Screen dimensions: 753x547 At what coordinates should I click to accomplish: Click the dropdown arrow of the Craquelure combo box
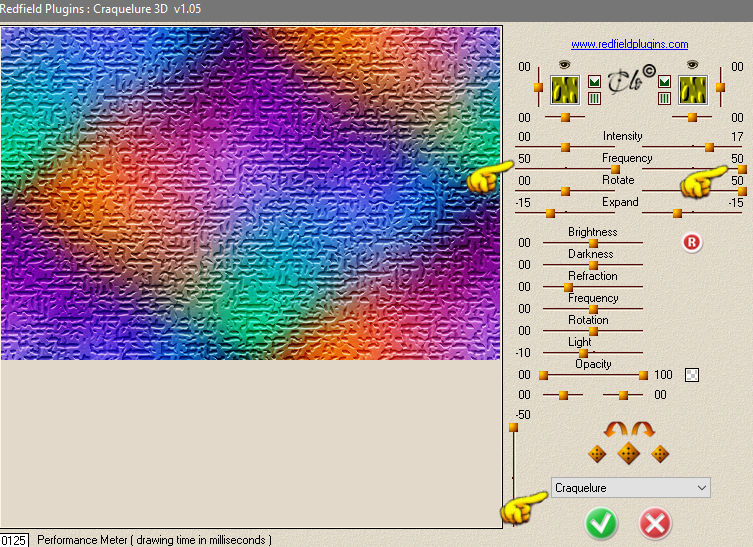(701, 488)
